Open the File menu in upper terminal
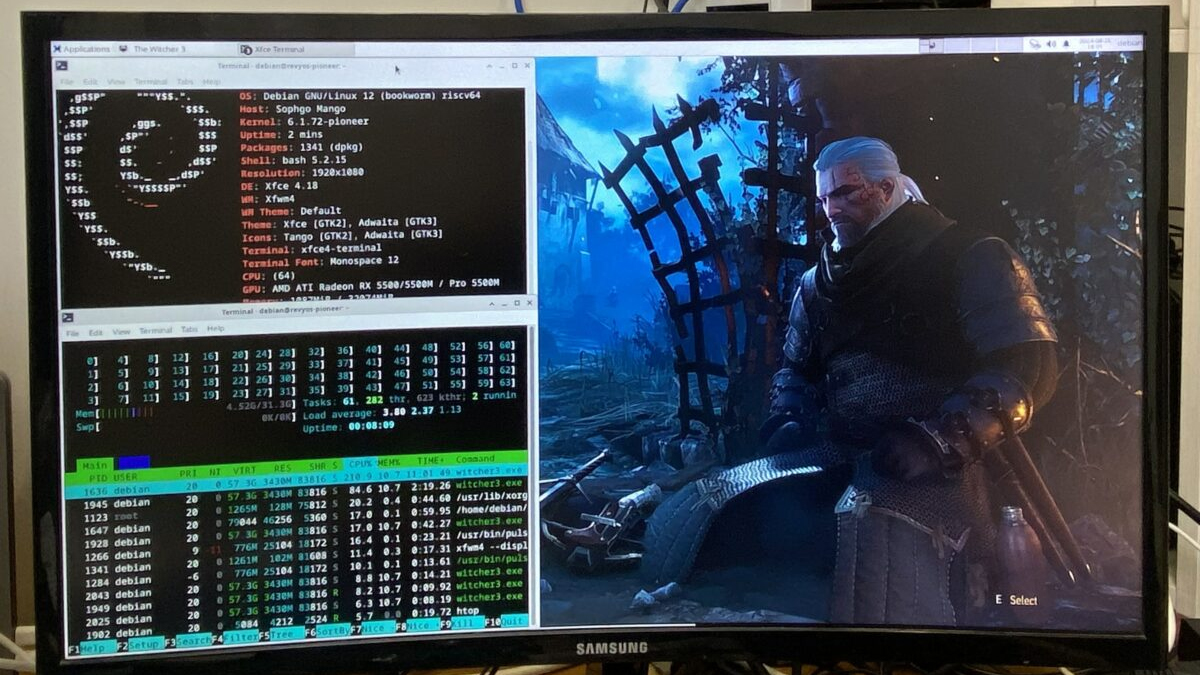The image size is (1200, 675). [64, 81]
